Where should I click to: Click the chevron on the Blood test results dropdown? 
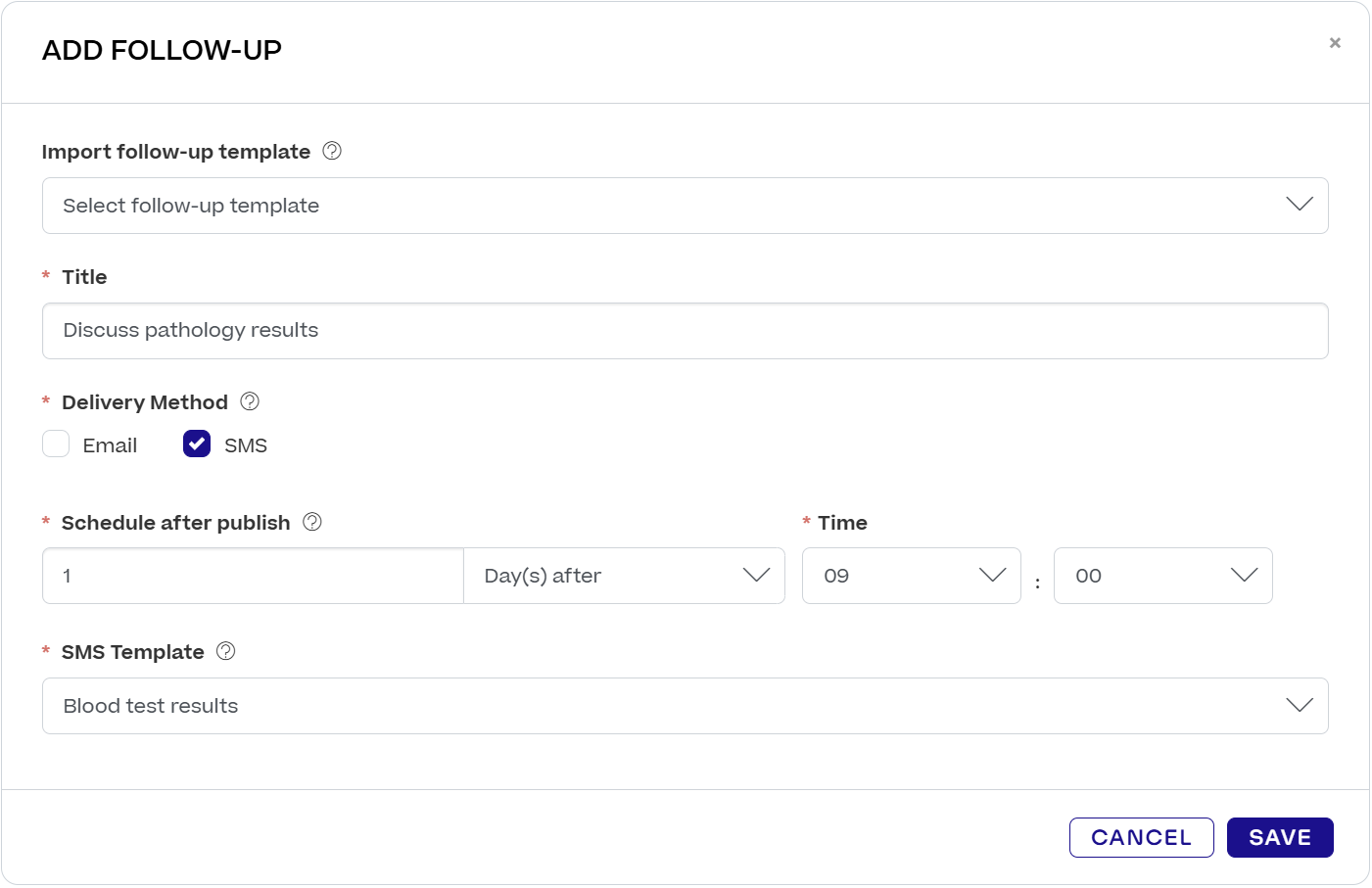pos(1299,705)
